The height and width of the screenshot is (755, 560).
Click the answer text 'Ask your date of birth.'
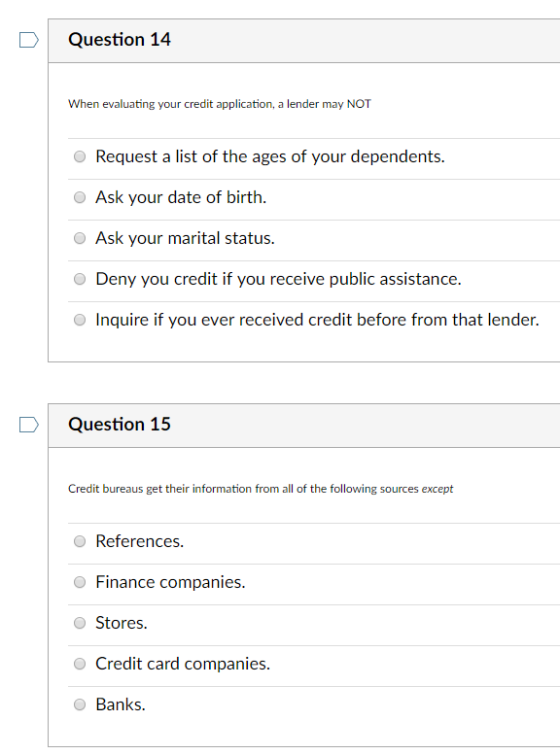181,197
